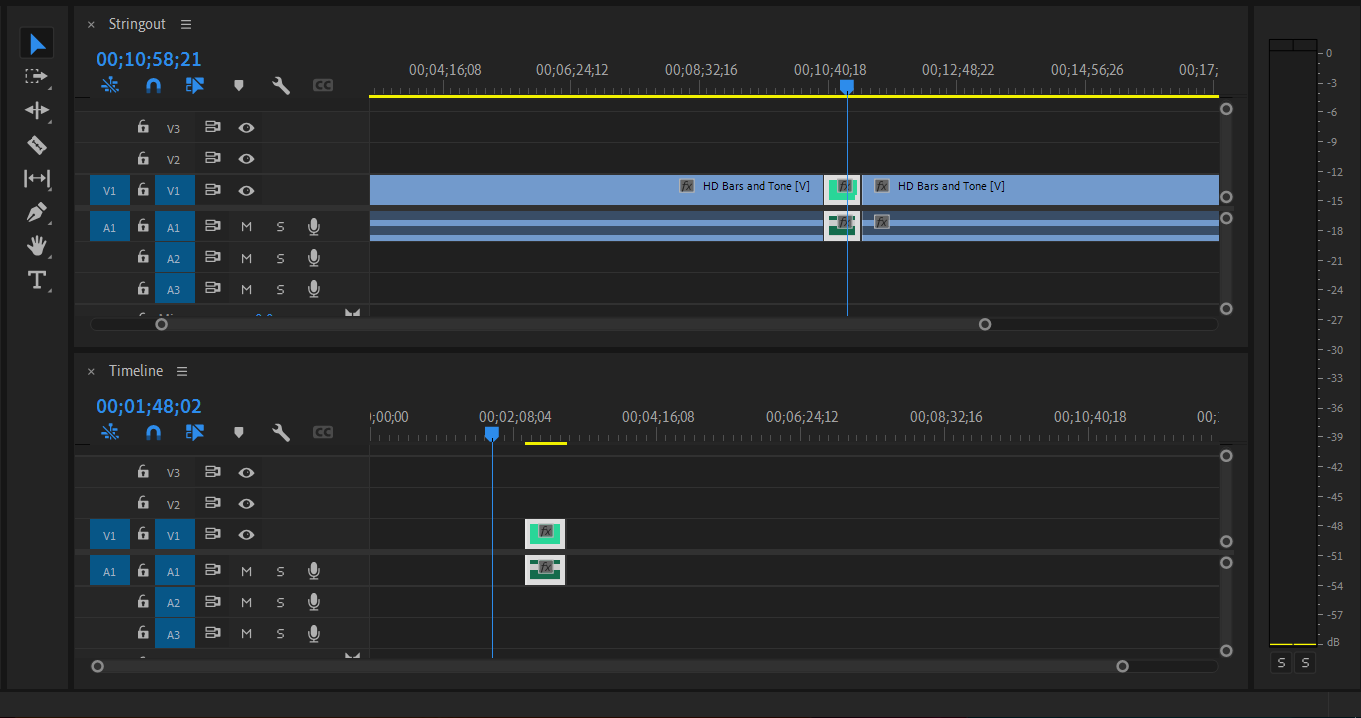
Task: Toggle lock on V2 in lower Timeline
Action: 143,503
